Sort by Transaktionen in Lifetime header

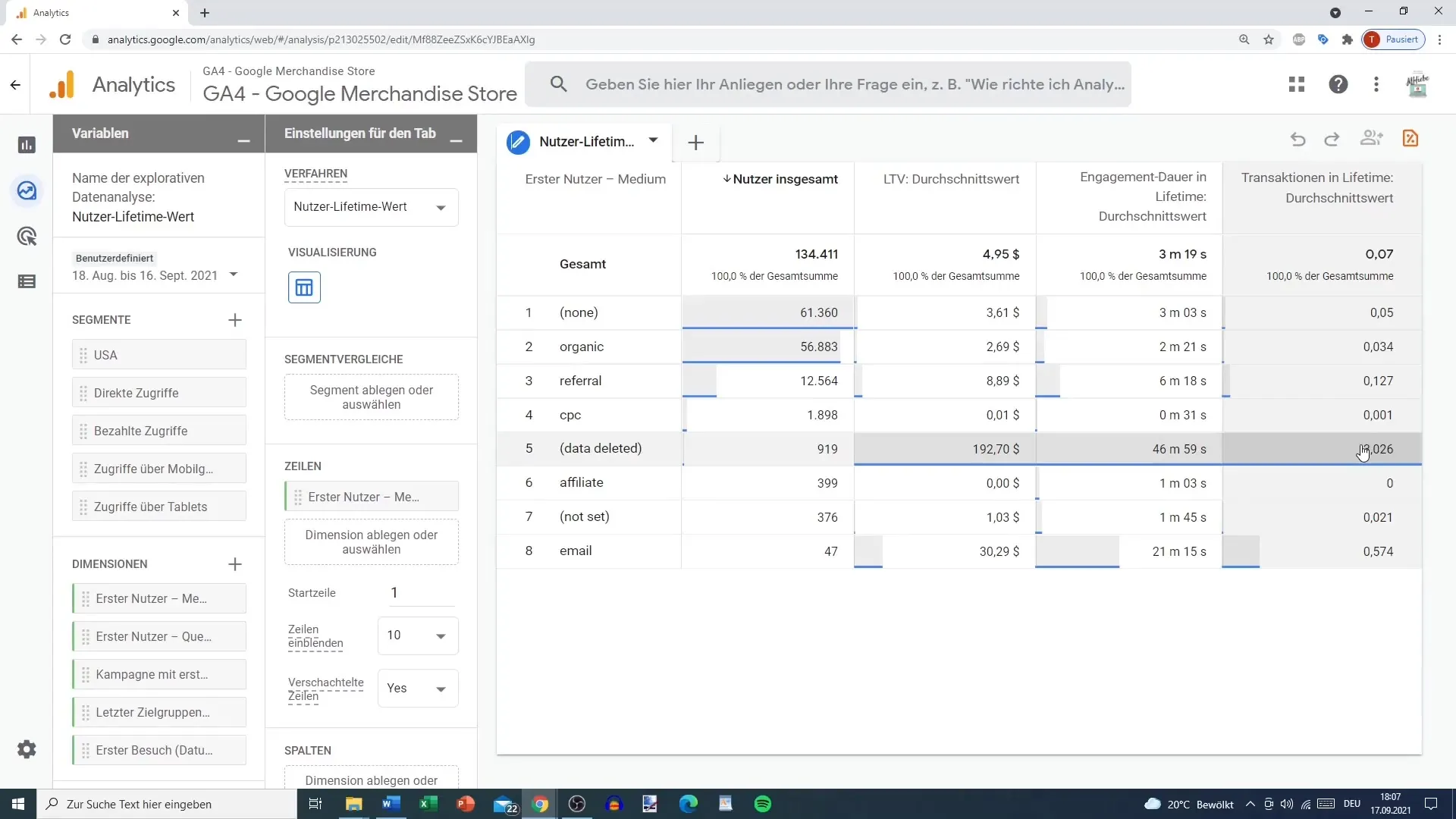tap(1317, 187)
